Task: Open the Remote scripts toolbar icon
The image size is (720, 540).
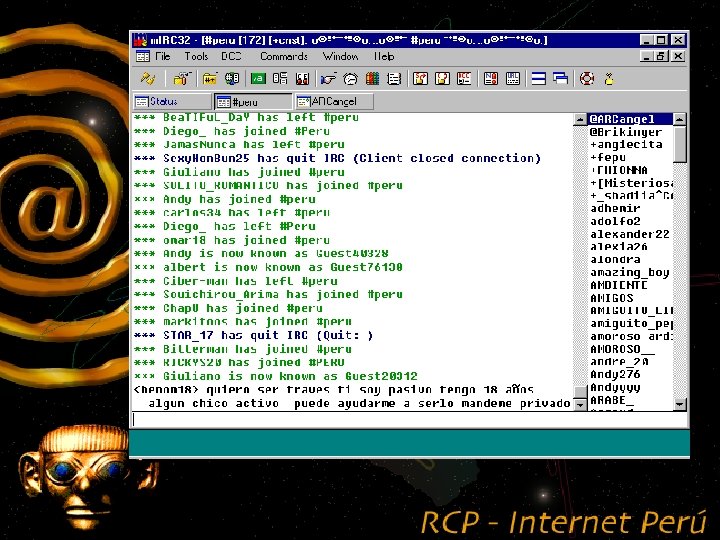Action: pyautogui.click(x=302, y=79)
